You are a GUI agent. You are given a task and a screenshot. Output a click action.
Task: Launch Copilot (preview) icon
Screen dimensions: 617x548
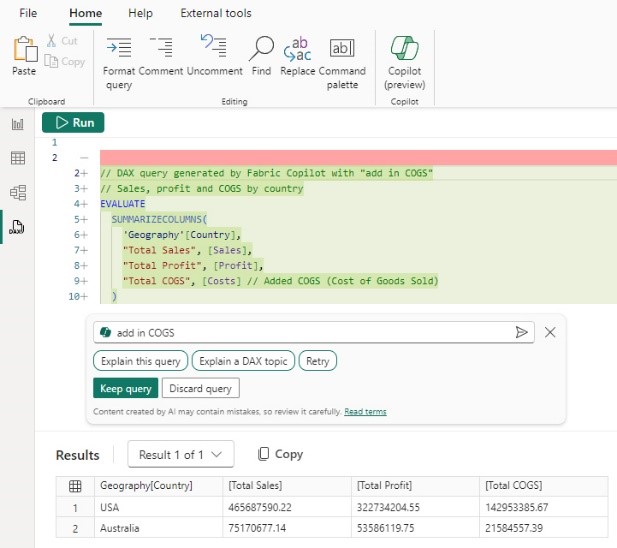[405, 48]
